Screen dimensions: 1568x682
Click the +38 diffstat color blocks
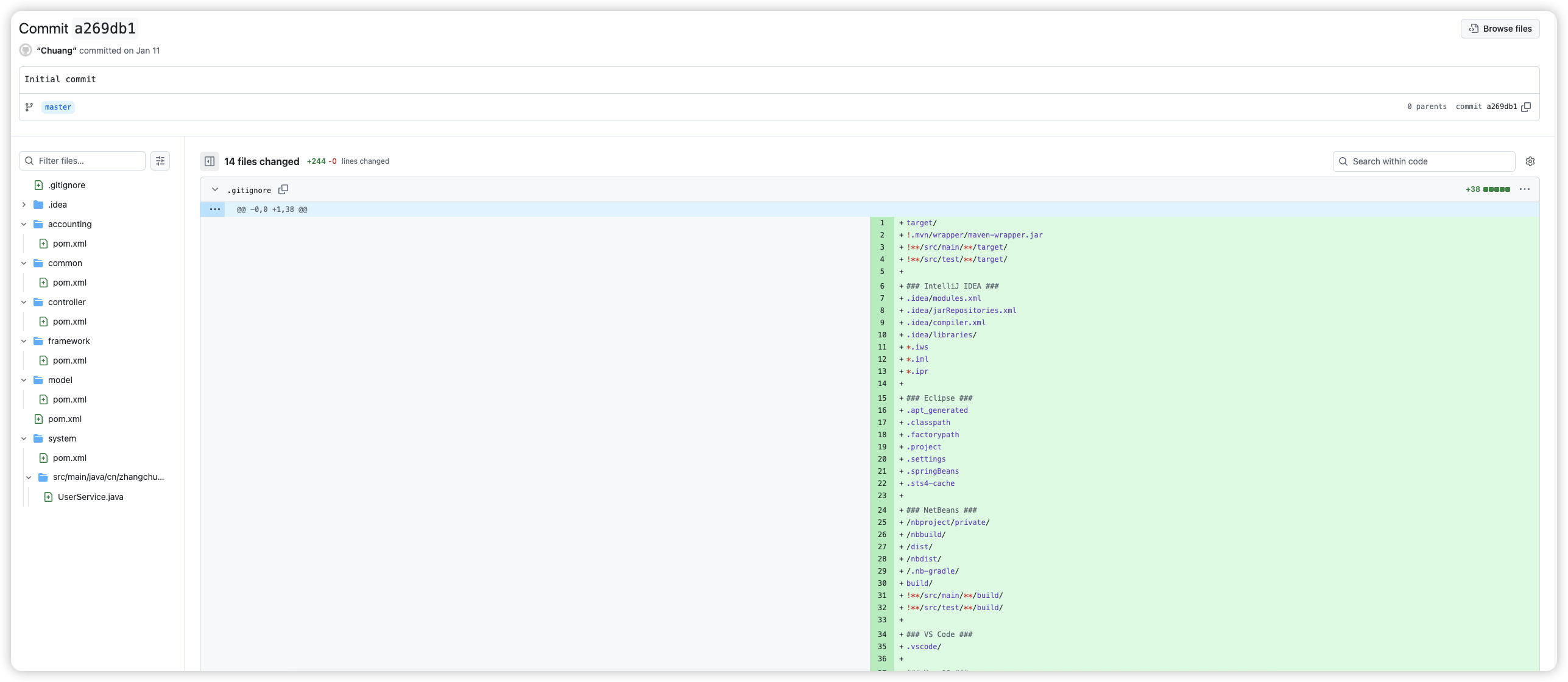click(x=1497, y=189)
